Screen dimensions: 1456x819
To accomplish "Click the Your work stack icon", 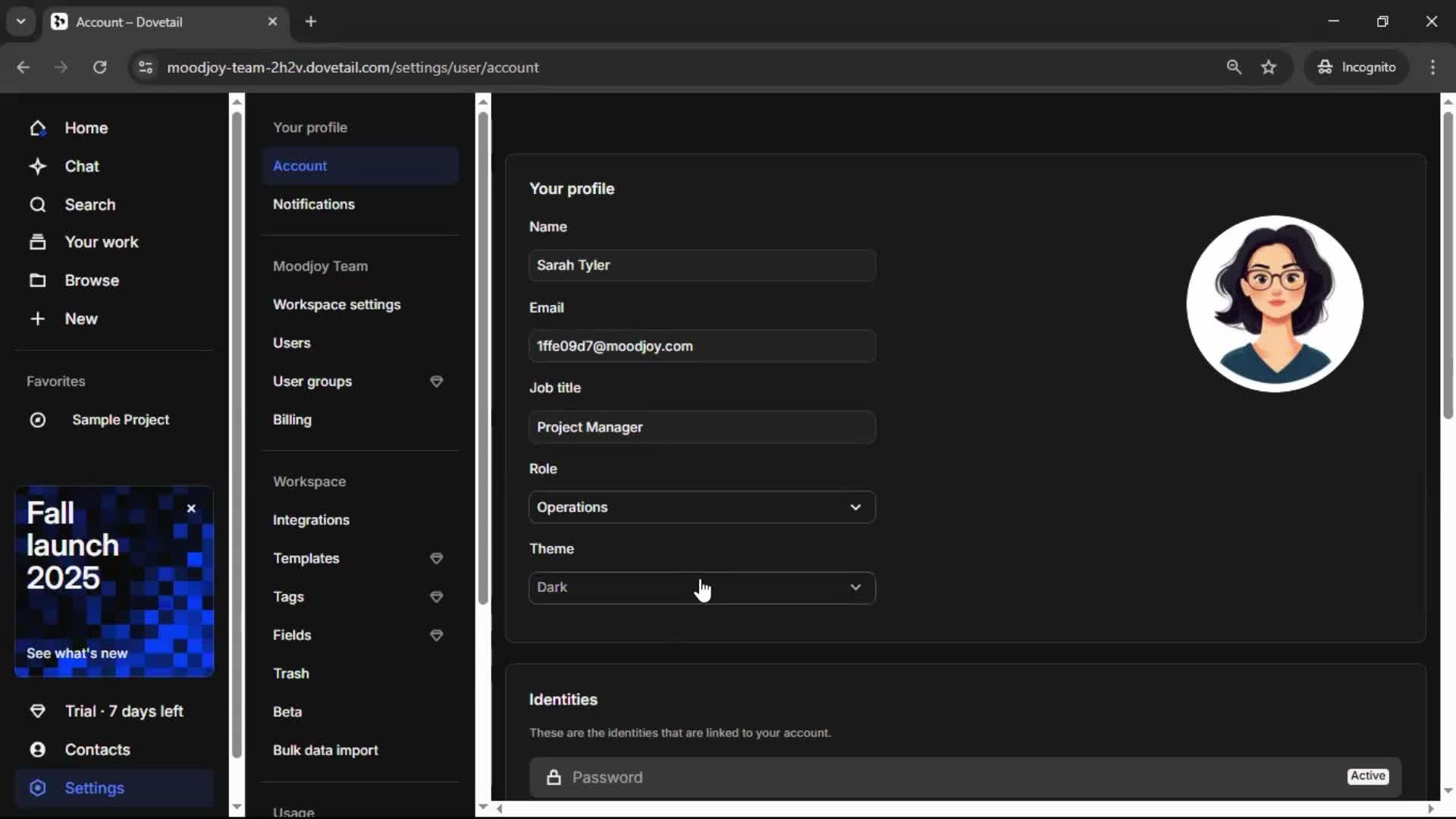I will click(x=37, y=242).
